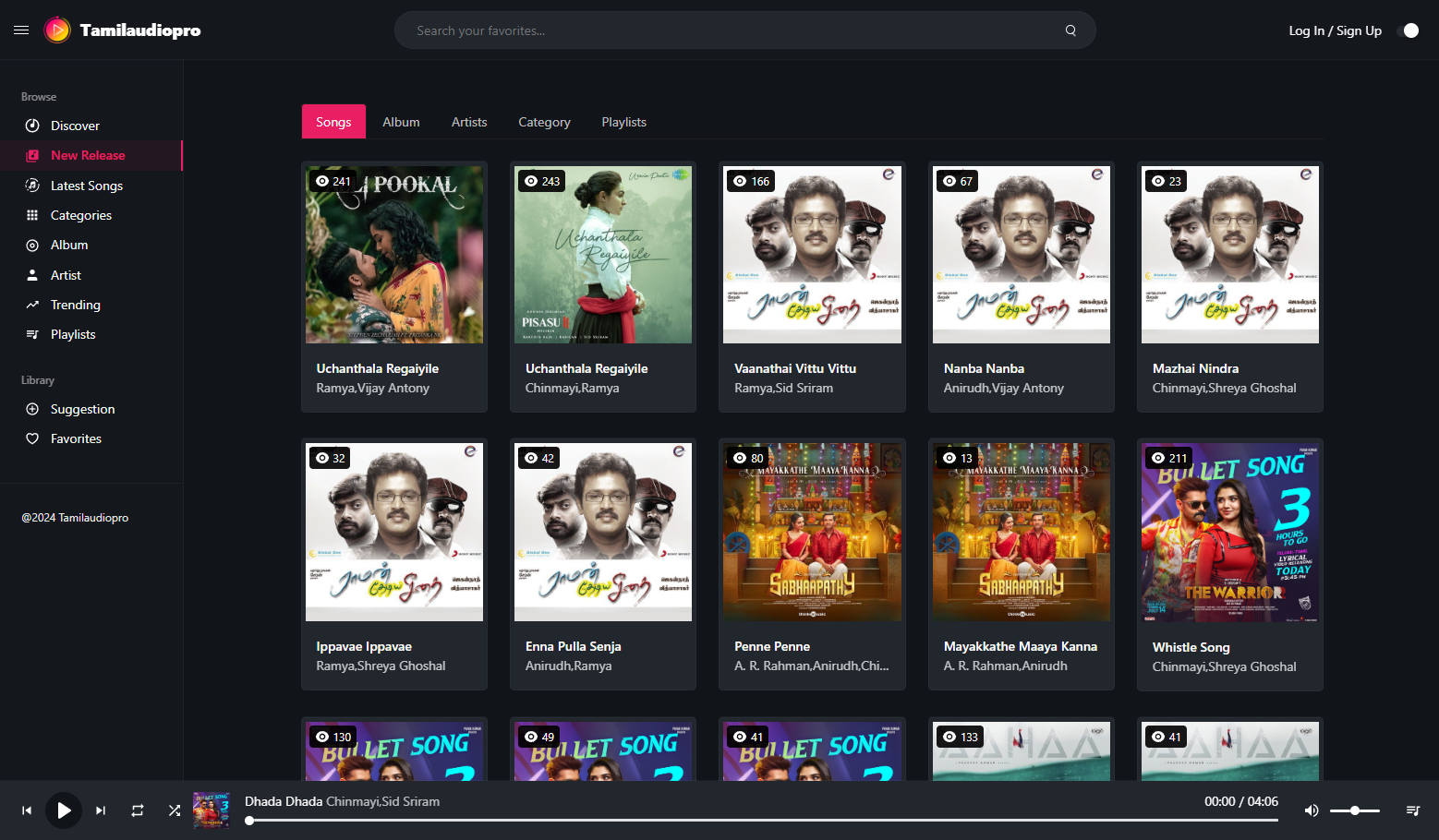Open Ippavae Ippavae song cover
This screenshot has width=1439, height=840.
(394, 532)
